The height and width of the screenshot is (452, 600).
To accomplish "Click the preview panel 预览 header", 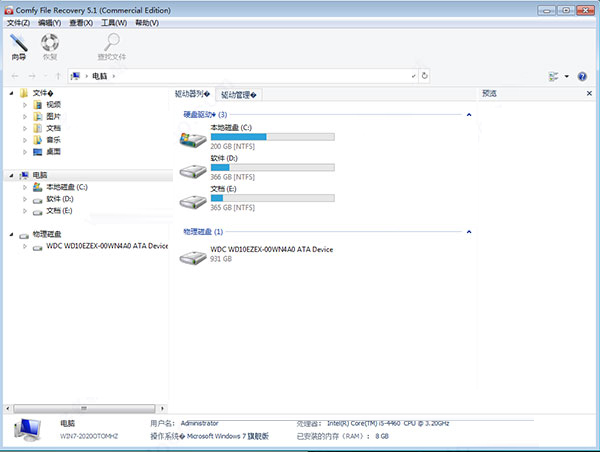I will pyautogui.click(x=489, y=93).
